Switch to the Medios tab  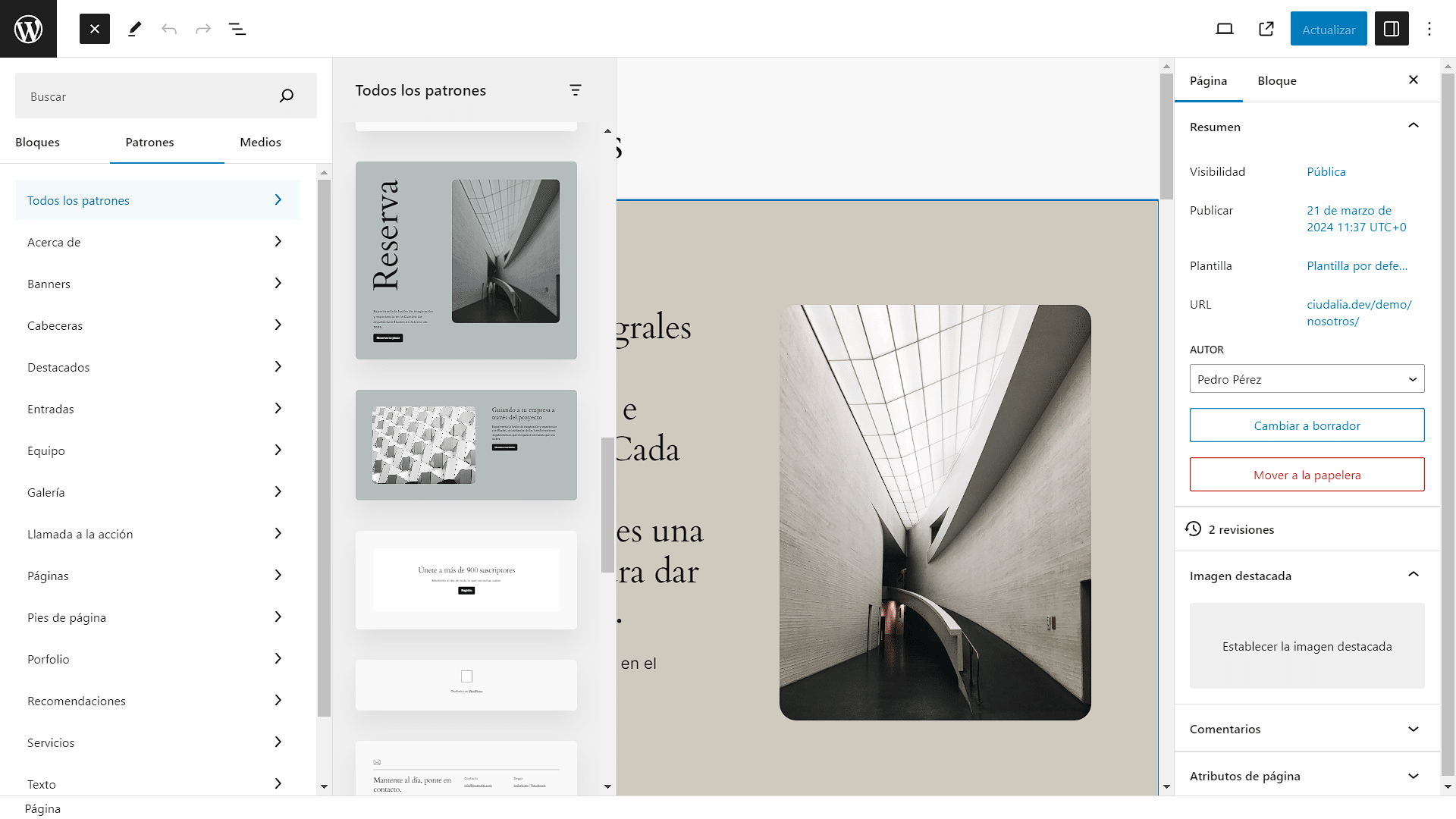click(x=260, y=143)
